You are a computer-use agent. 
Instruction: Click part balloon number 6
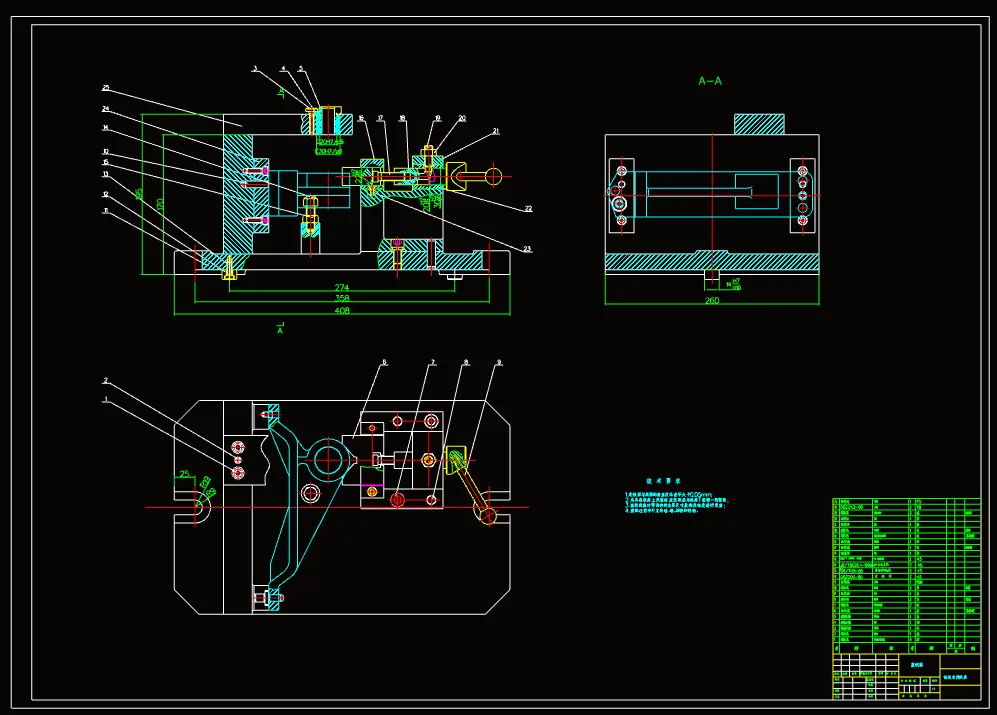point(384,363)
